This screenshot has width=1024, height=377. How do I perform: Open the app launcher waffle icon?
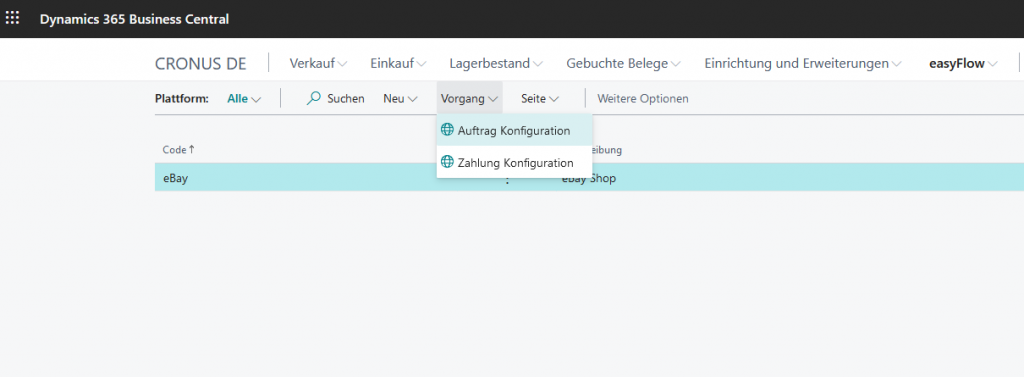pos(12,18)
